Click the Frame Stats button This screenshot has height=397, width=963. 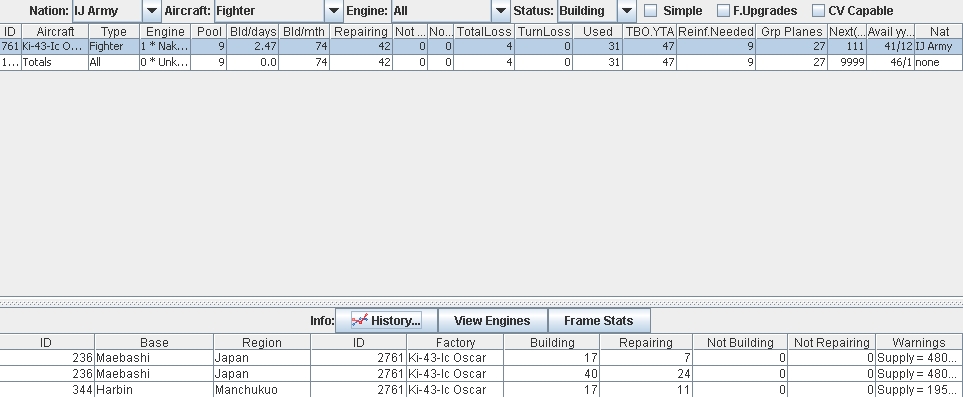599,321
